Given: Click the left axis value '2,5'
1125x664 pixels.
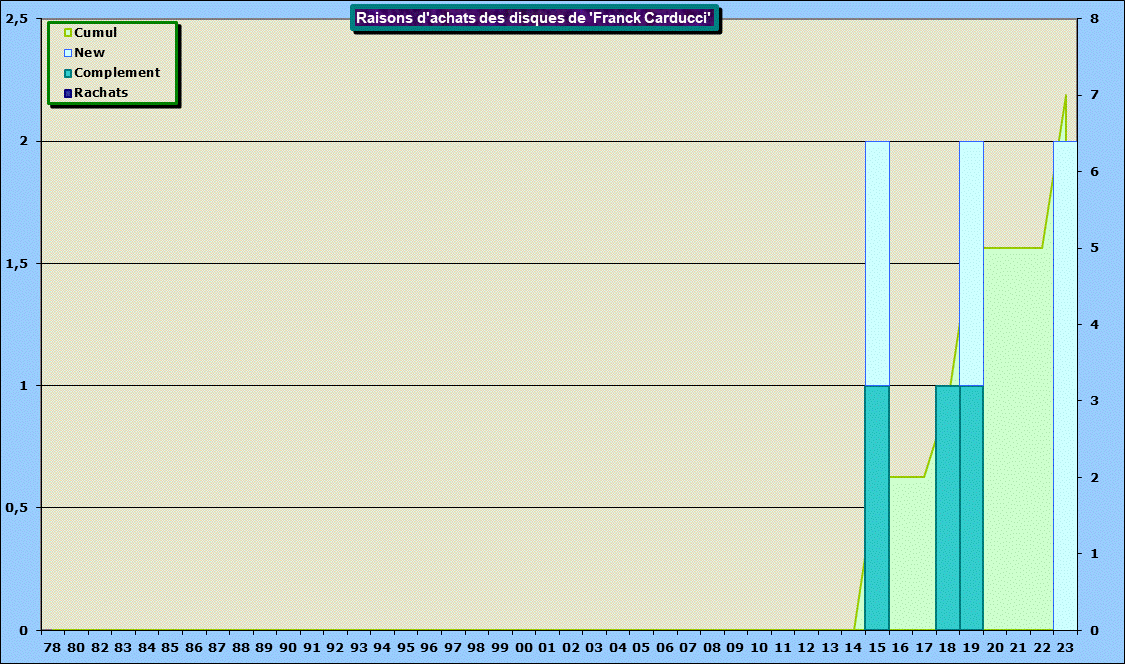Looking at the screenshot, I should click(17, 19).
